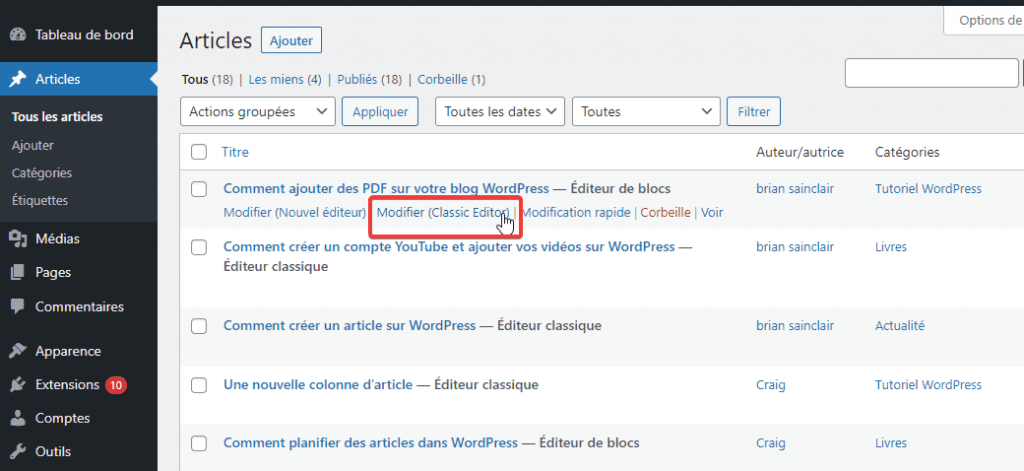1024x471 pixels.
Task: Open 'Une nouvelle colonne d'article' post
Action: (318, 385)
